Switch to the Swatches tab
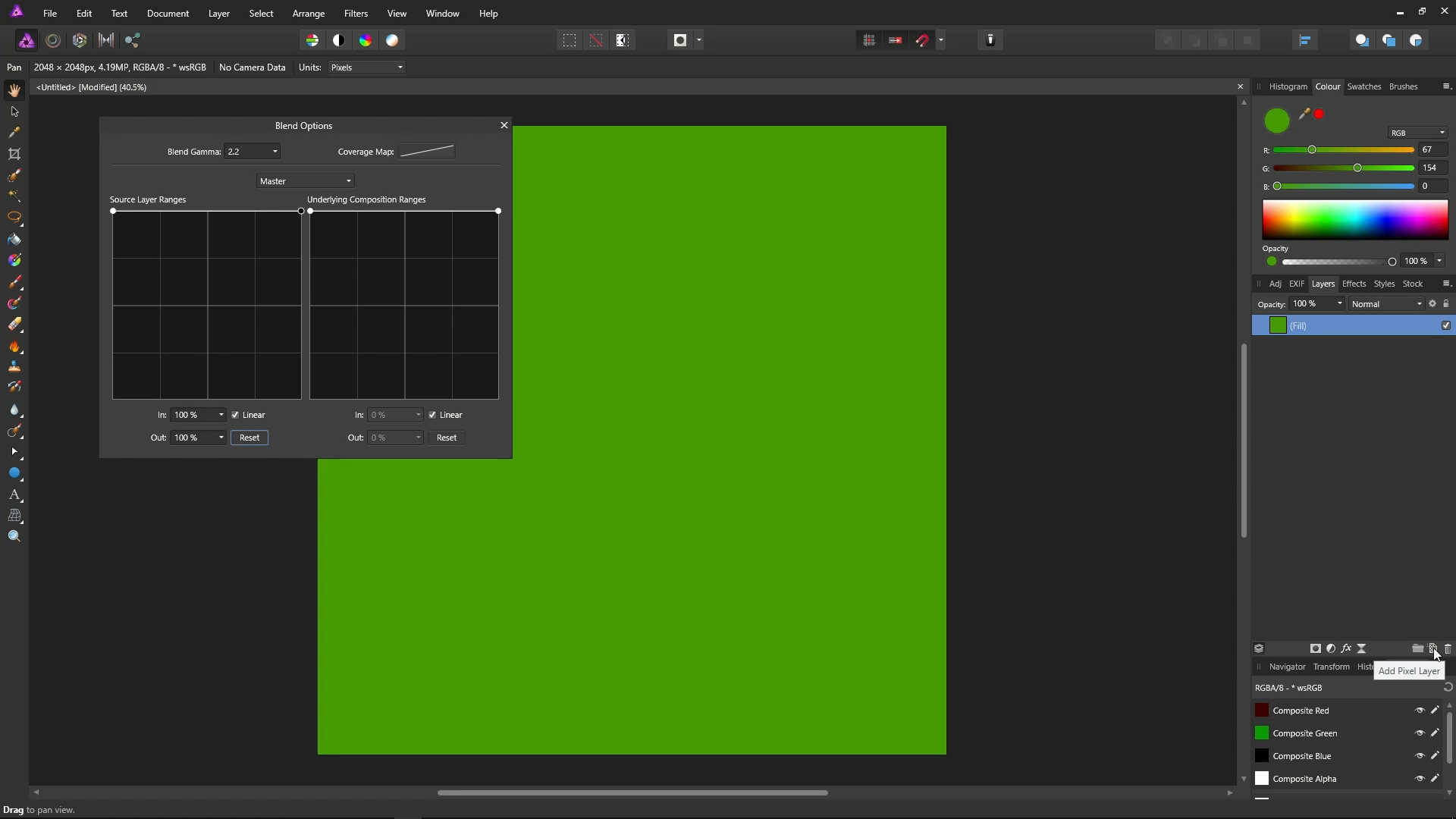Viewport: 1456px width, 819px height. point(1363,86)
